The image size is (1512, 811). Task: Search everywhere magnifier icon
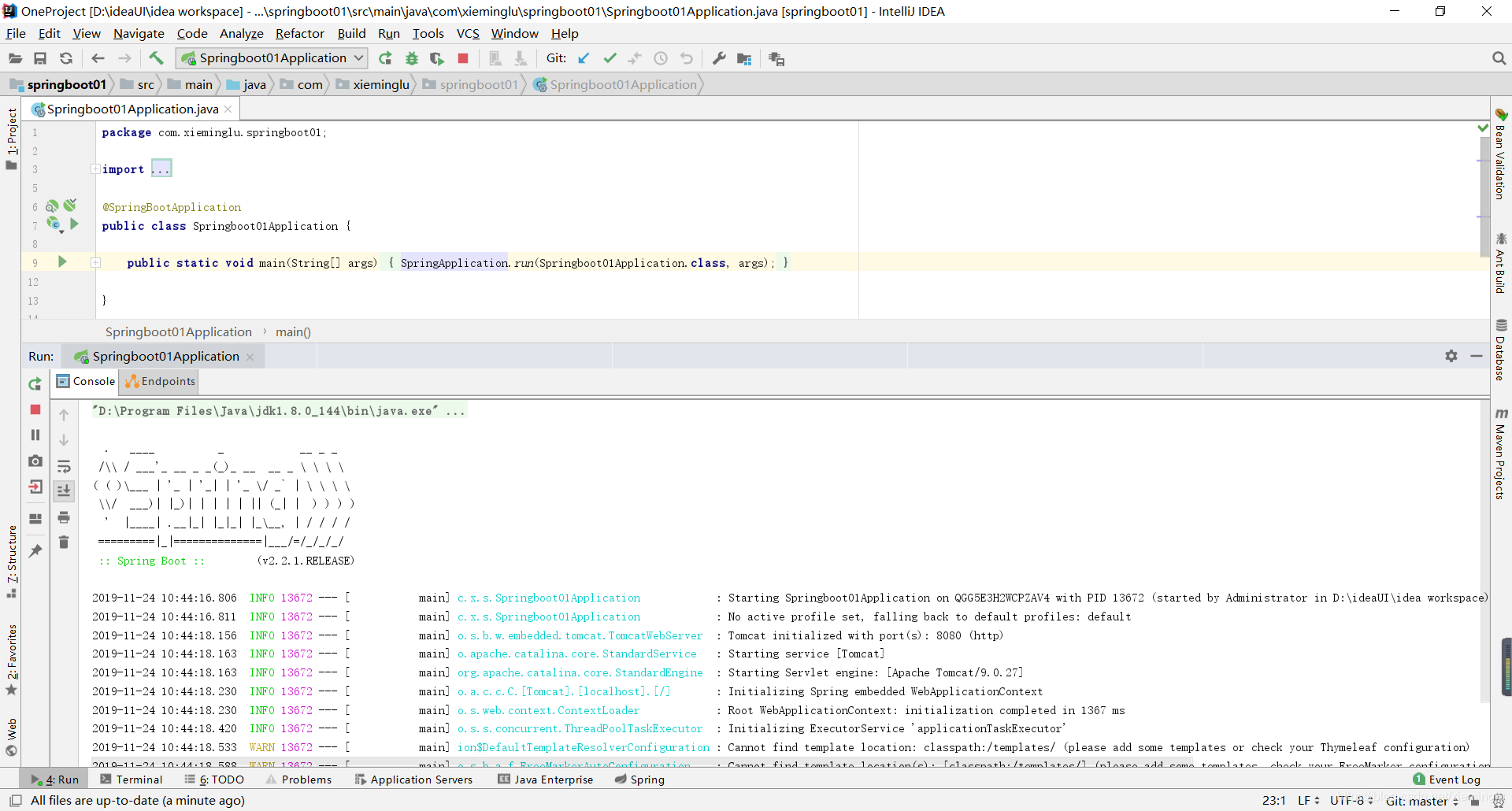(x=1499, y=58)
